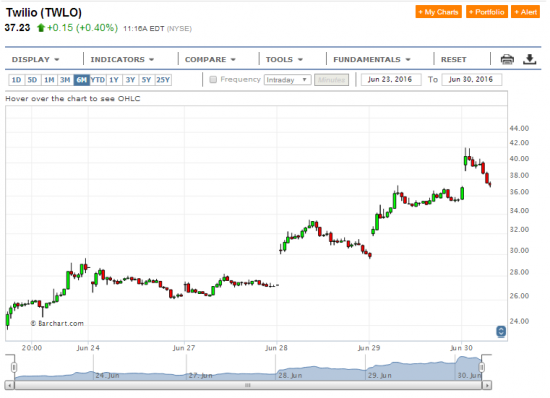Image resolution: width=550 pixels, height=398 pixels.
Task: Click the Twilio (TWLO) title
Action: pos(44,13)
